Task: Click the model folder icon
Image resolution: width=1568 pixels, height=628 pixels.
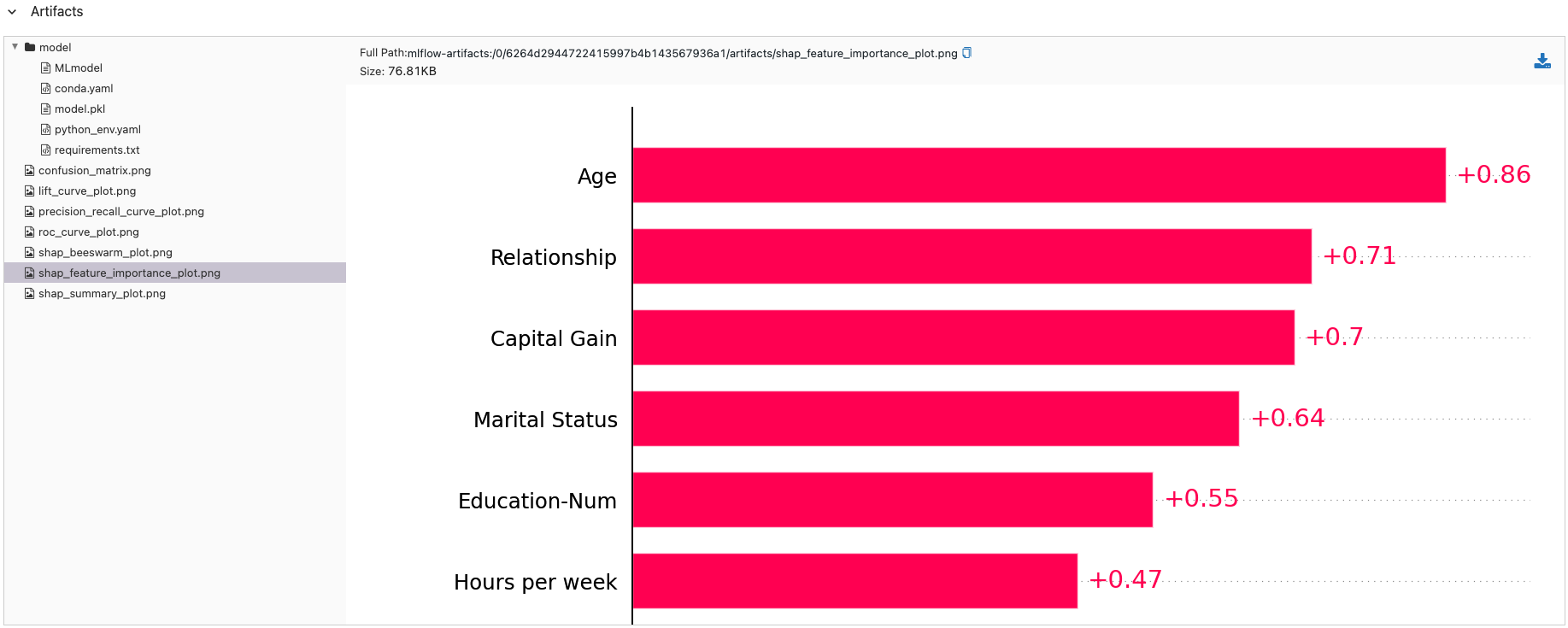Action: [30, 47]
